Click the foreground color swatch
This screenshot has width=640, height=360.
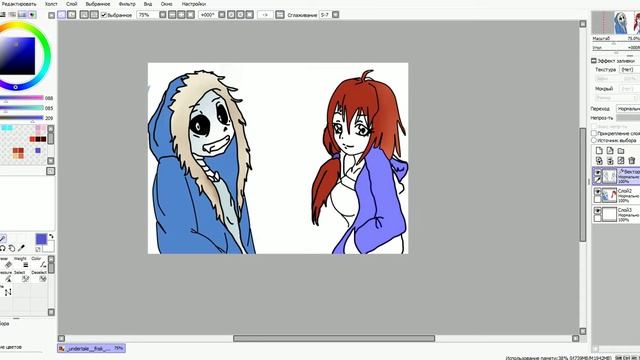coord(41,239)
